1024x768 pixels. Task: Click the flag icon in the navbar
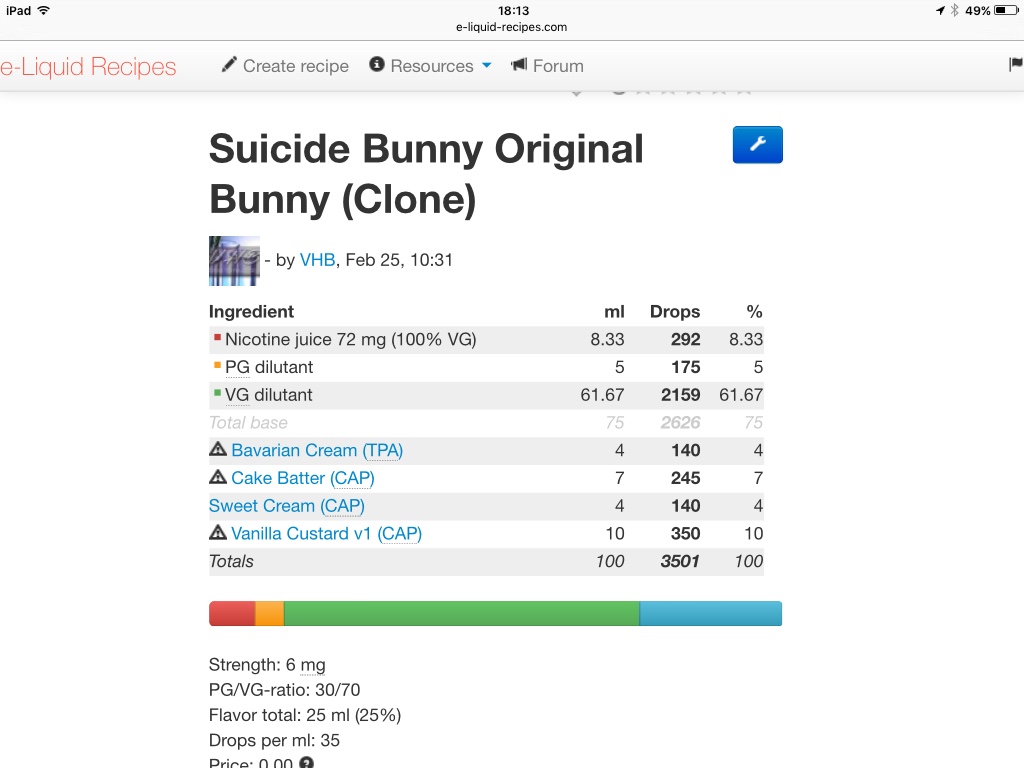[x=1016, y=65]
